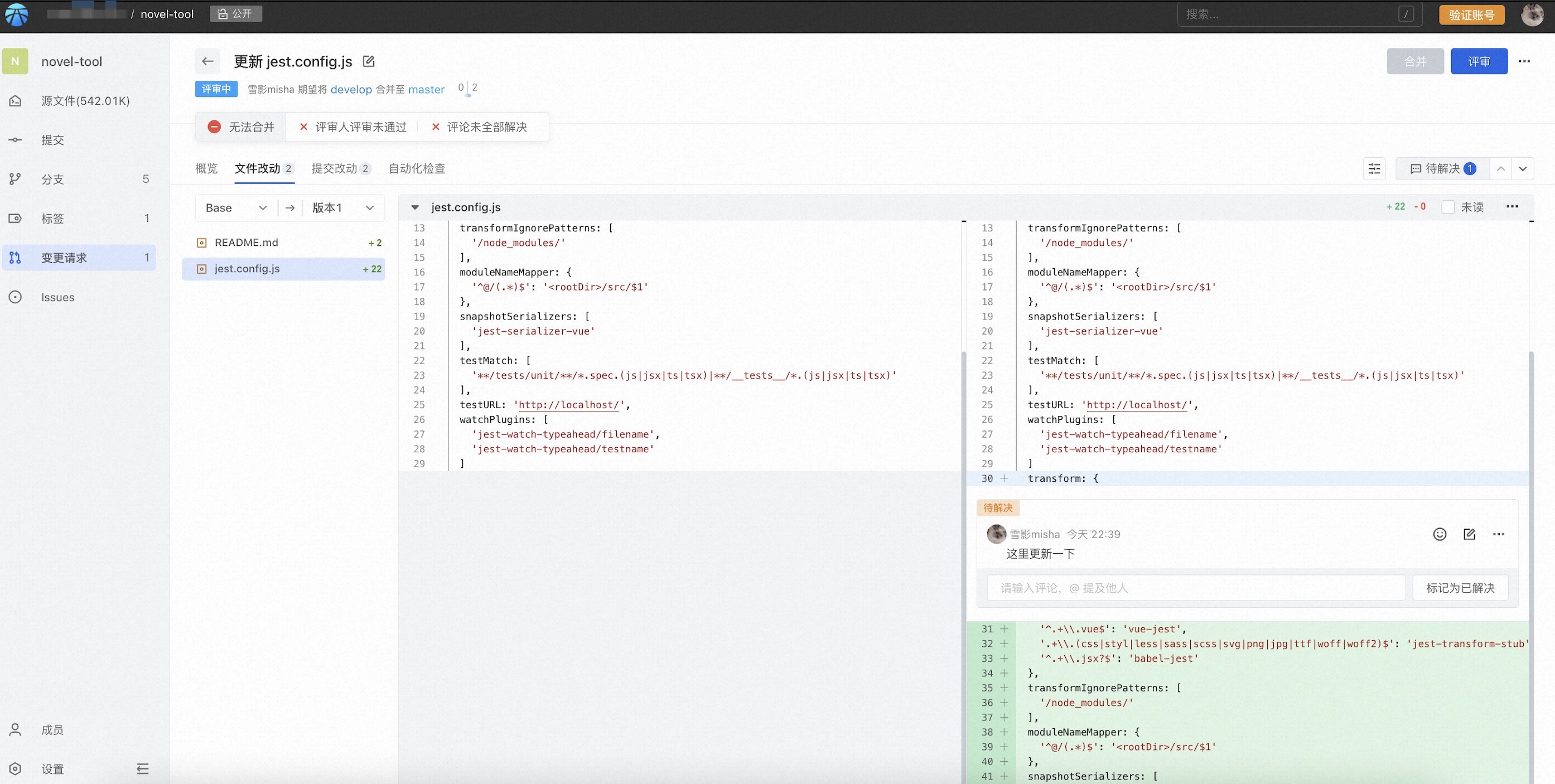Screen dimensions: 1555x784
Task: Open diff display settings icon
Action: coord(1374,168)
